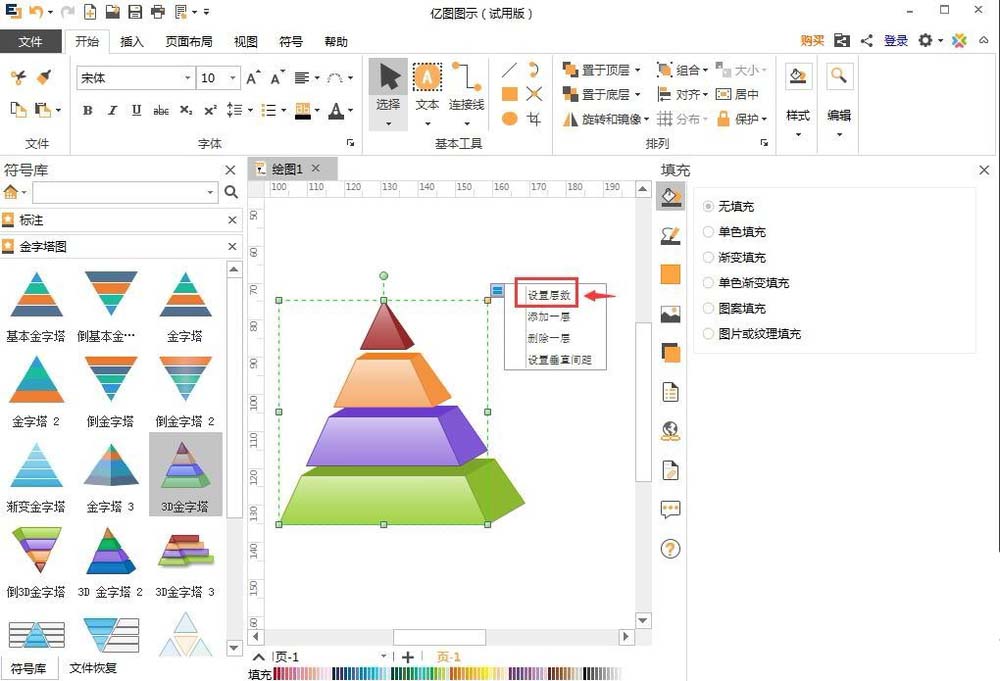Click the 组合 (Group) icon
Image resolution: width=1000 pixels, height=681 pixels.
coord(665,70)
